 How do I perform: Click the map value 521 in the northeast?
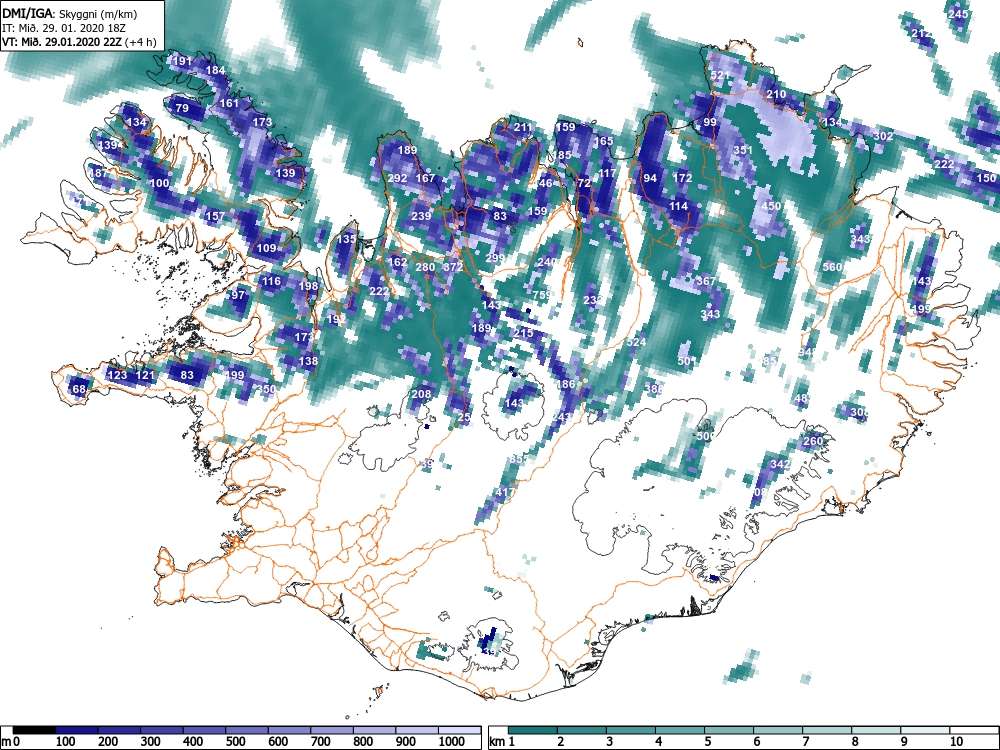[x=719, y=75]
